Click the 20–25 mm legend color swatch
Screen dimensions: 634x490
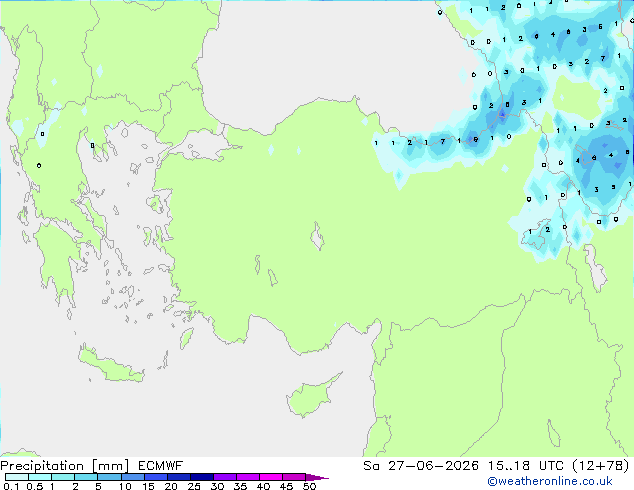178,477
